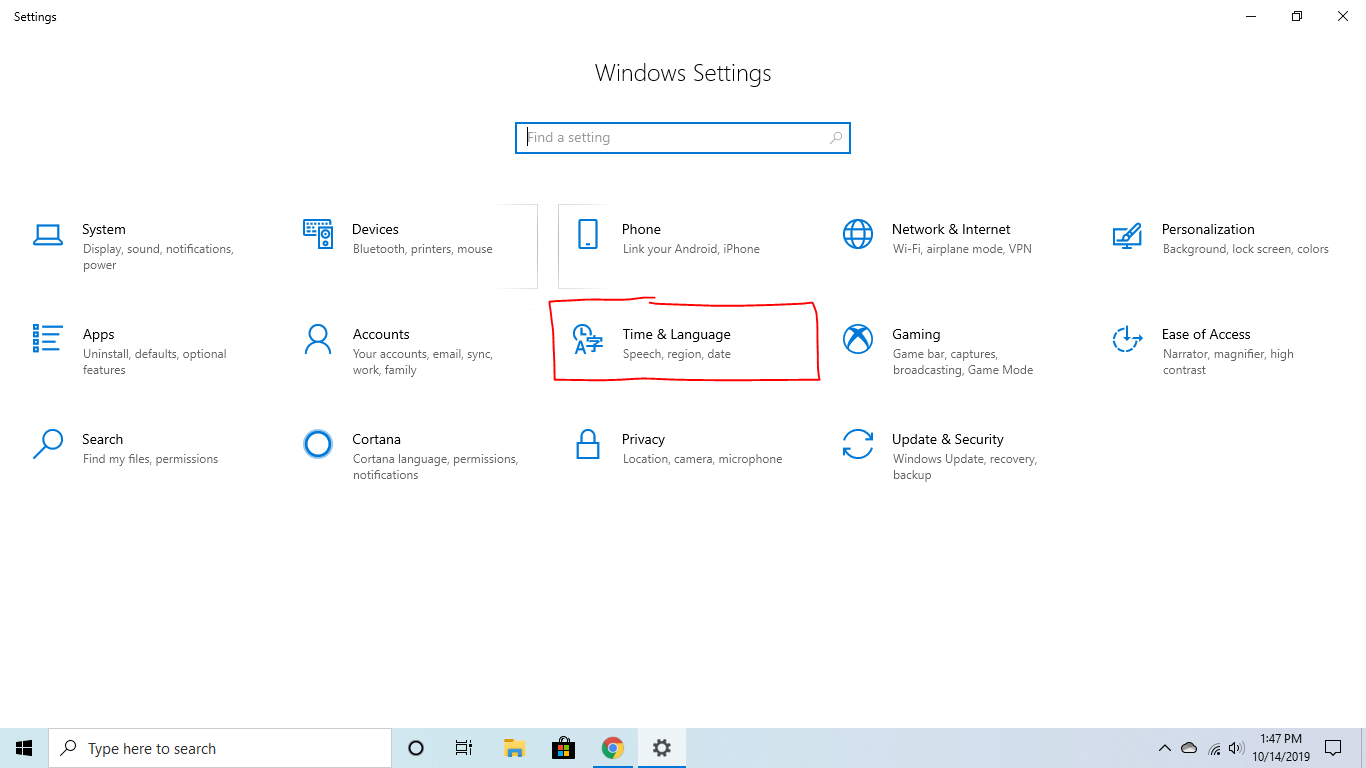The height and width of the screenshot is (768, 1366).
Task: Click the magnifier icon in Find a setting
Action: point(836,138)
